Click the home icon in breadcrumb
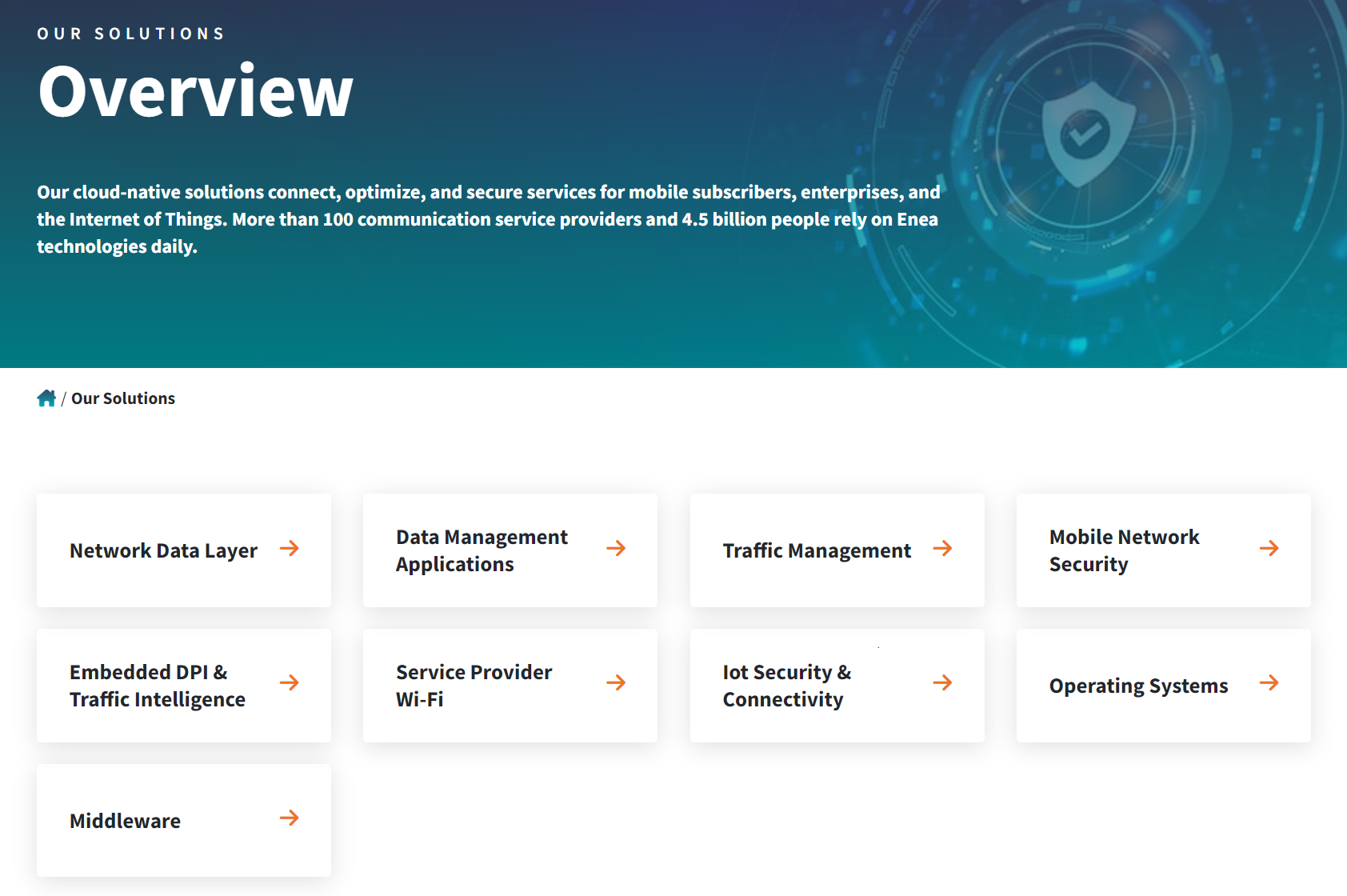 [46, 398]
